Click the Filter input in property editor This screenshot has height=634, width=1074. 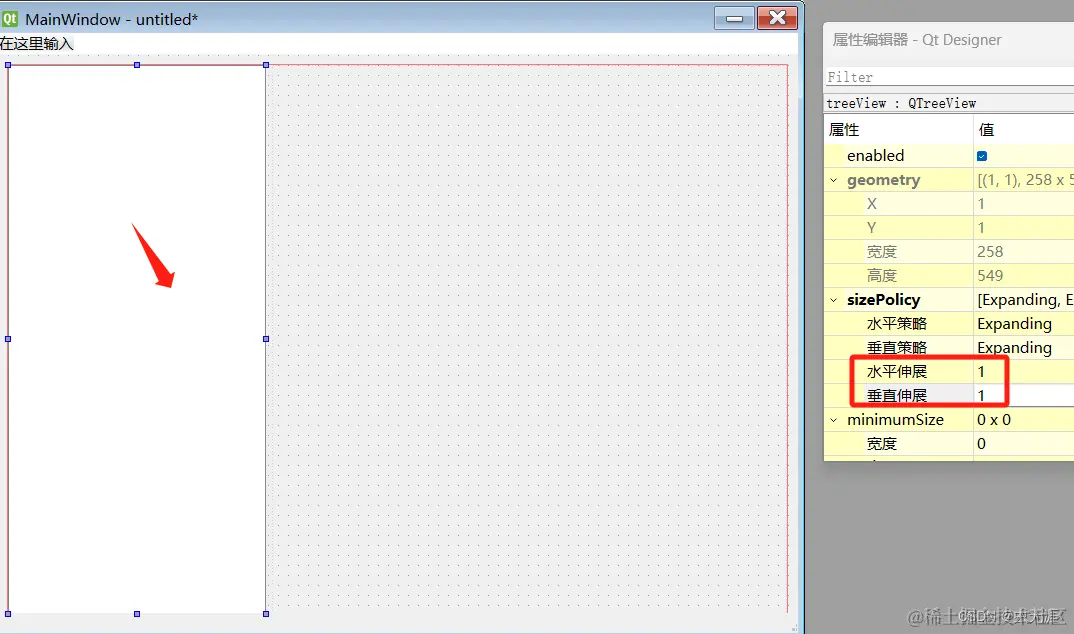[x=950, y=77]
